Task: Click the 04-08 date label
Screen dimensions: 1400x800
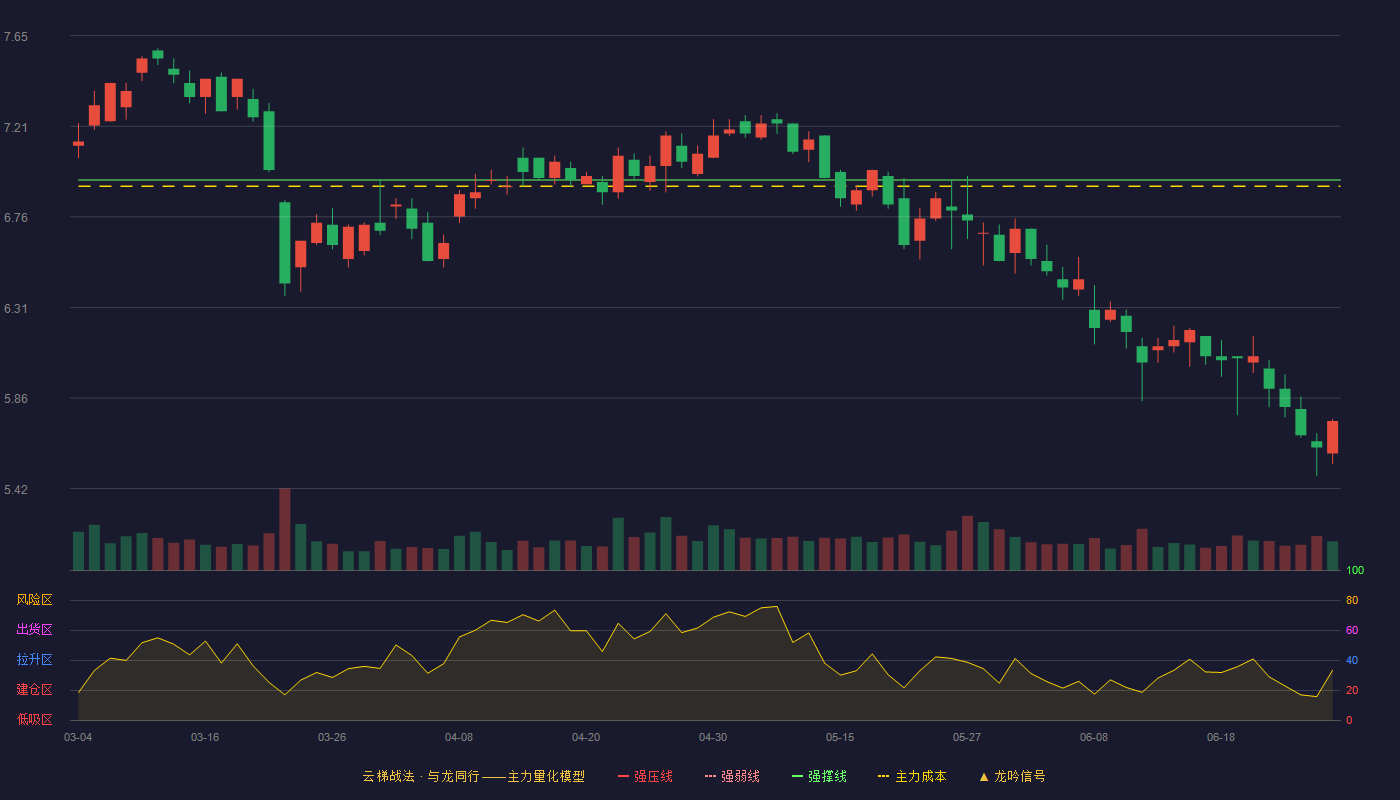Action: (x=459, y=737)
